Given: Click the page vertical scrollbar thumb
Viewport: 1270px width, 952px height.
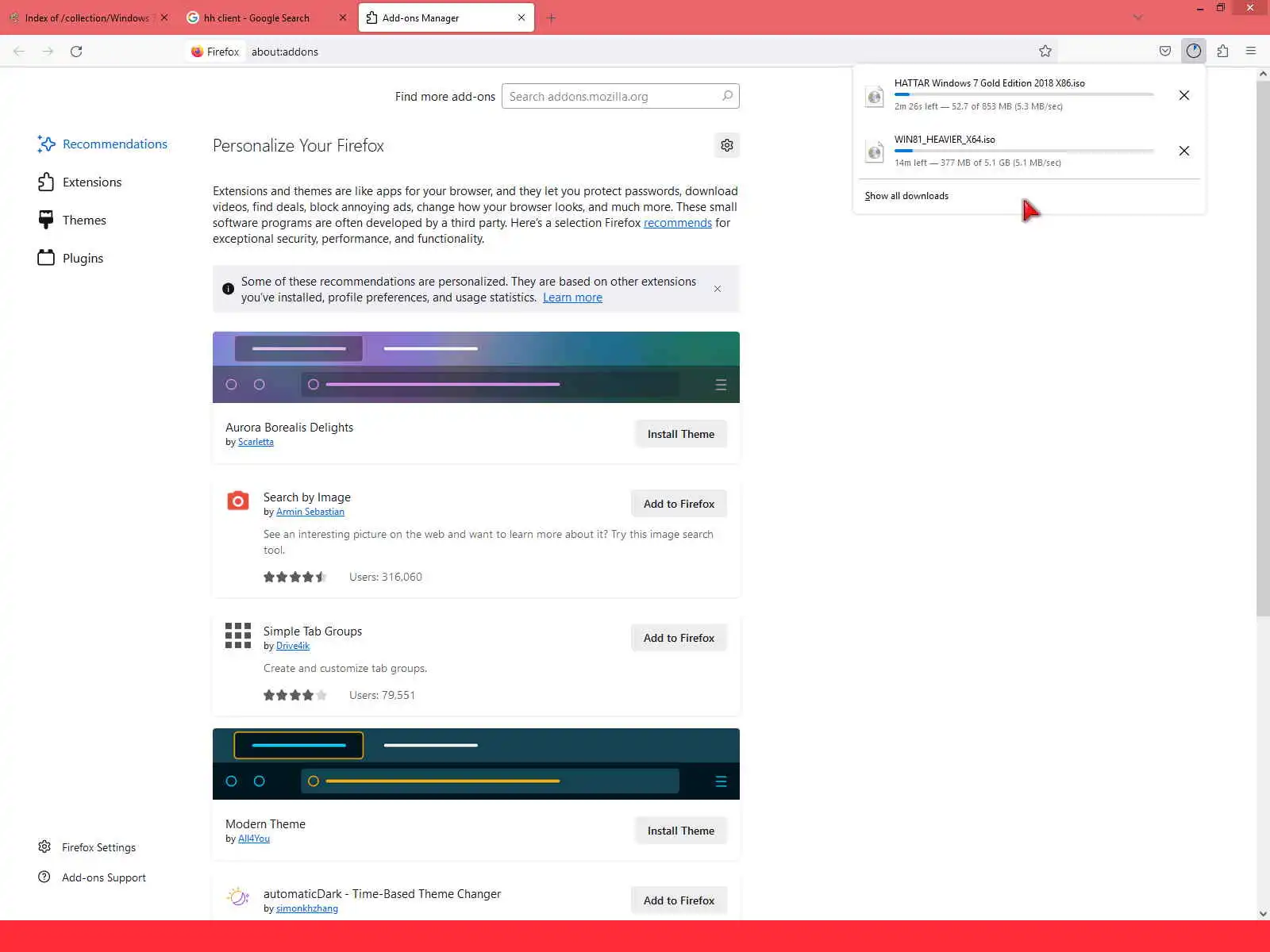Looking at the screenshot, I should [1263, 347].
